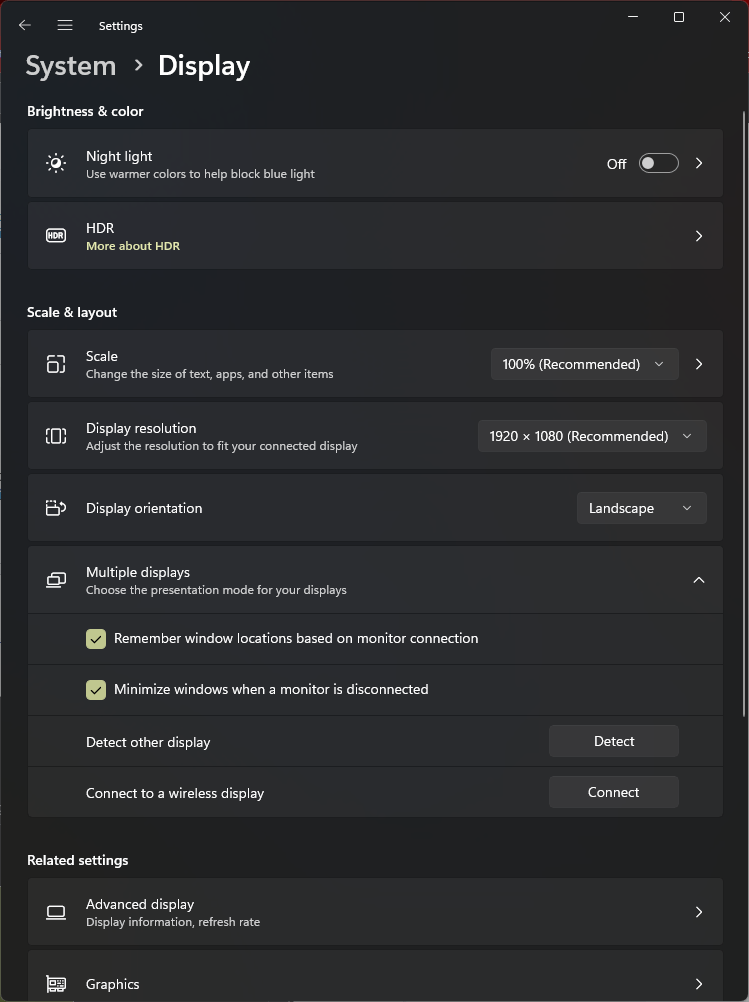Click the Graphics icon
Image resolution: width=749 pixels, height=1002 pixels.
[x=56, y=984]
